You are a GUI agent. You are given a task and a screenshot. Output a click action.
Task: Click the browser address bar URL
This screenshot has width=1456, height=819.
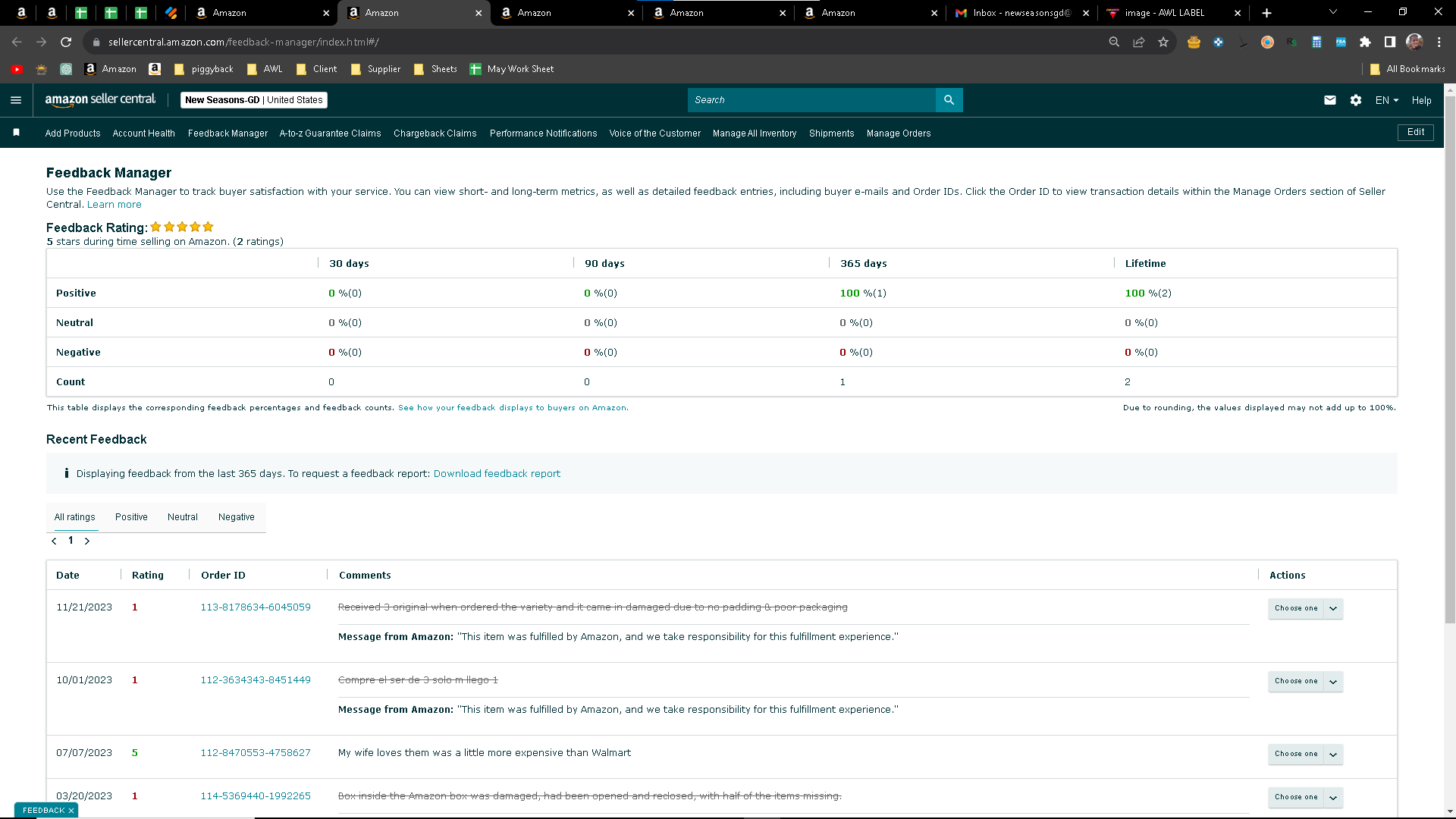coord(243,42)
